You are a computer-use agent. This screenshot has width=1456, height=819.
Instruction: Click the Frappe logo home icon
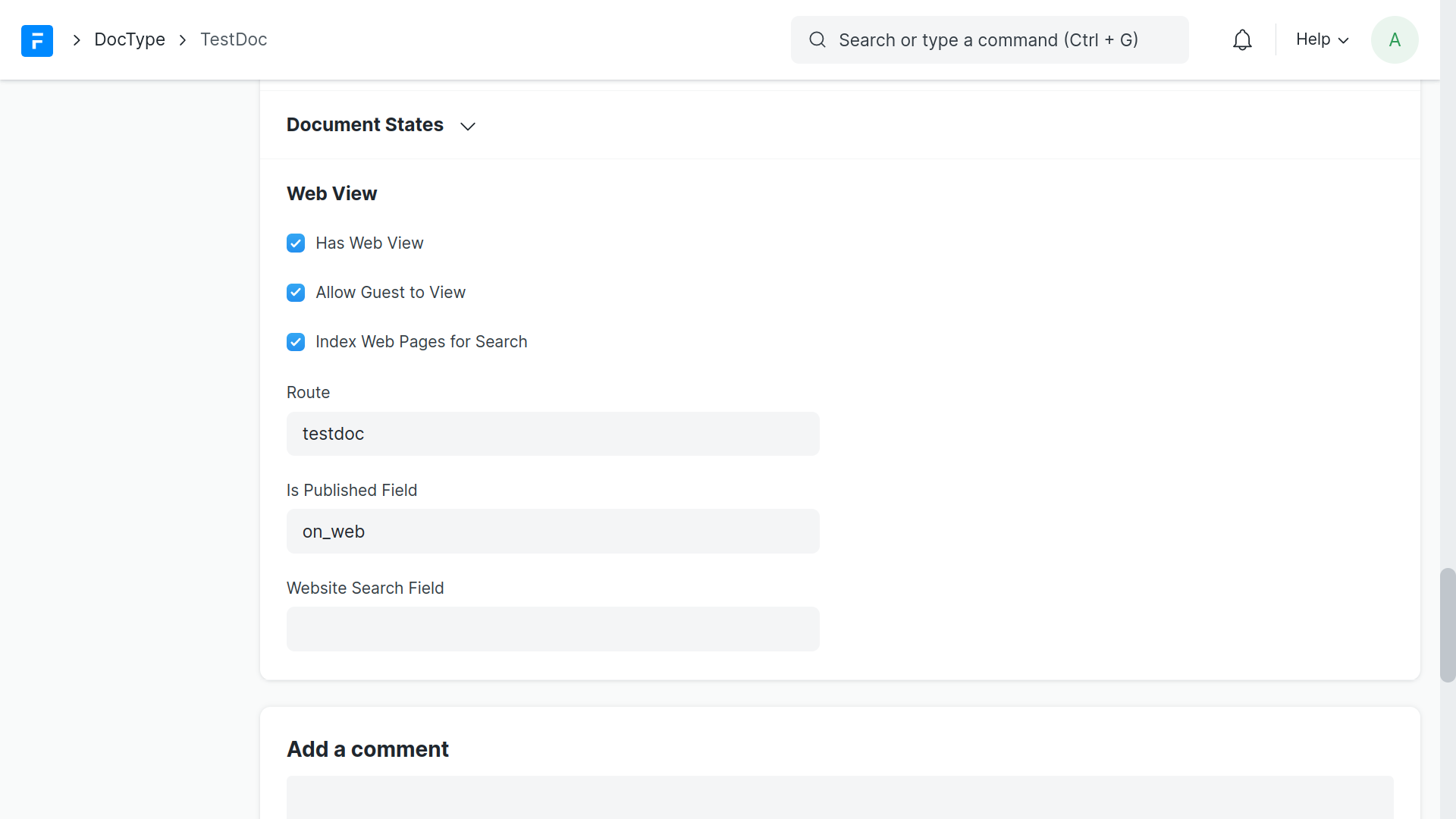pyautogui.click(x=37, y=40)
